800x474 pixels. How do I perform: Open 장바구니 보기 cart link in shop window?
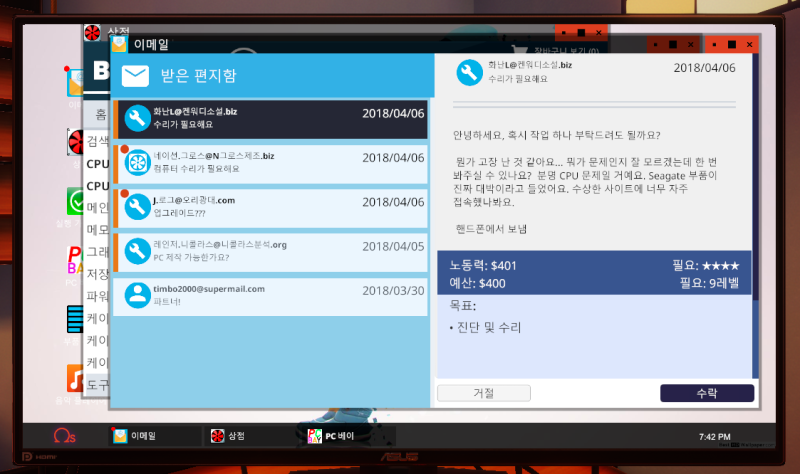(566, 51)
